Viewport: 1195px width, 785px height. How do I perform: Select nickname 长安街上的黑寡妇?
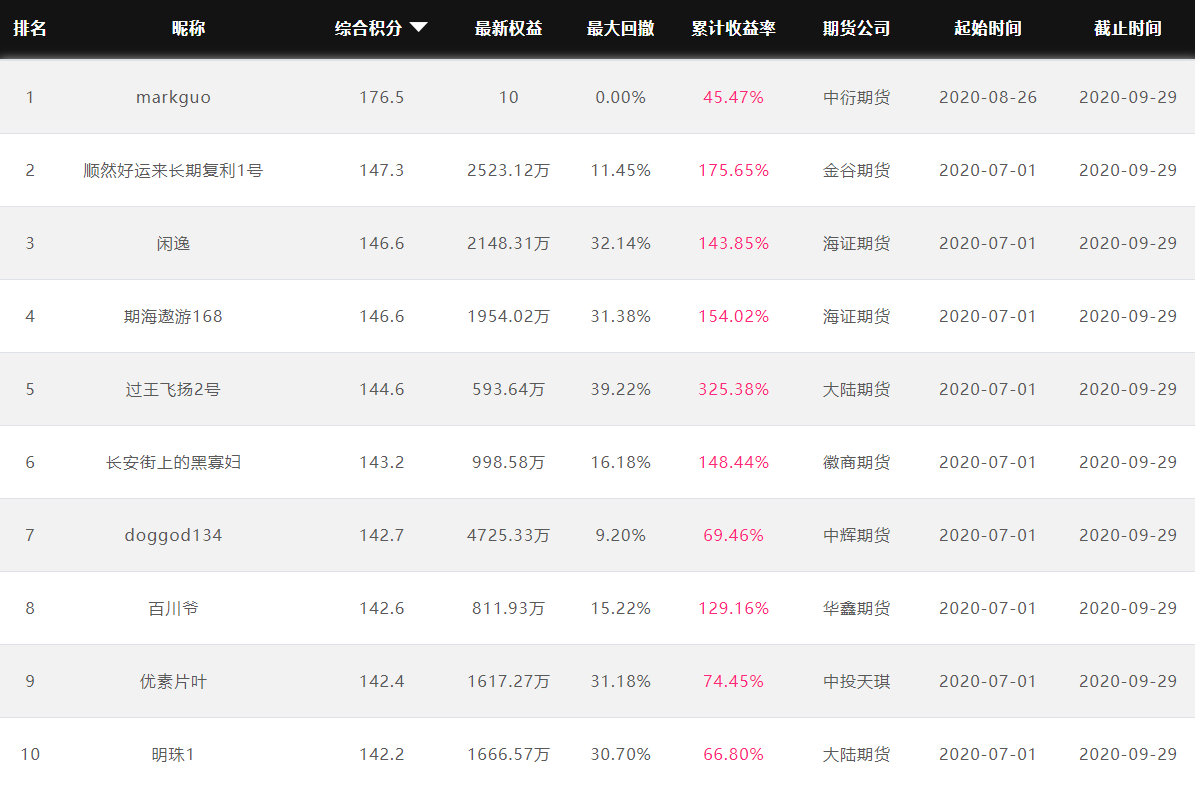(173, 462)
